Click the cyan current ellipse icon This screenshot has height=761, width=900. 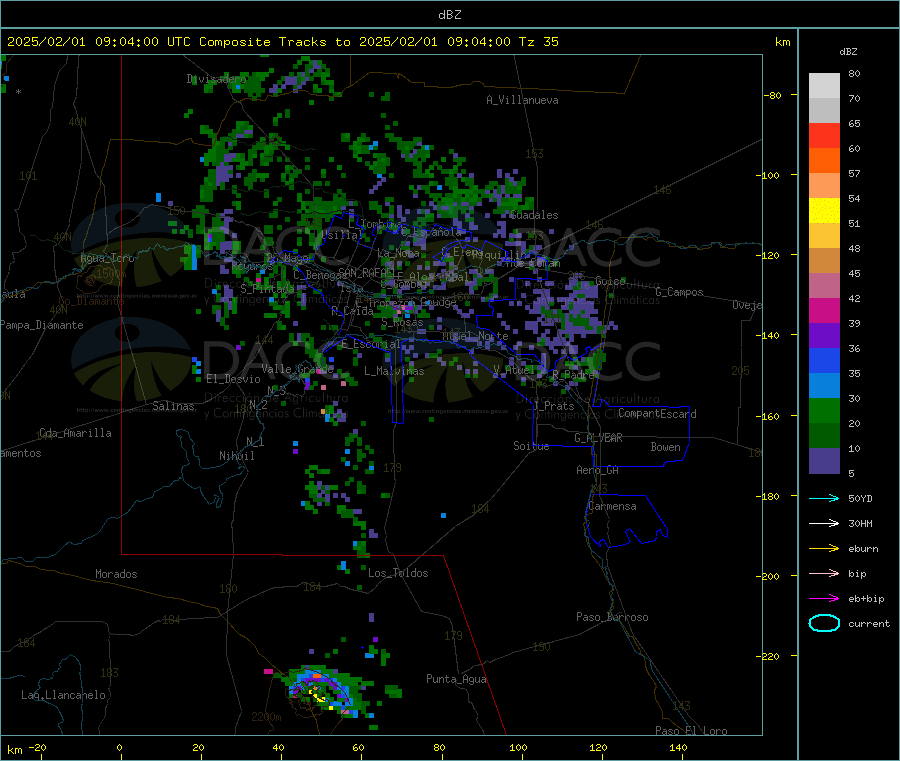pos(824,623)
